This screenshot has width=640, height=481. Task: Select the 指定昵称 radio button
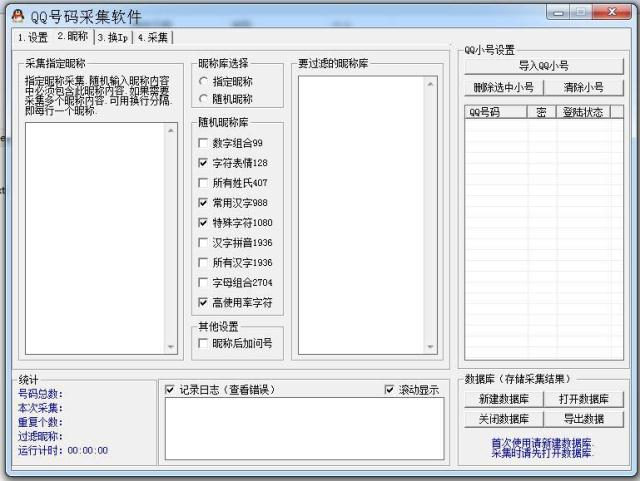pos(226,82)
